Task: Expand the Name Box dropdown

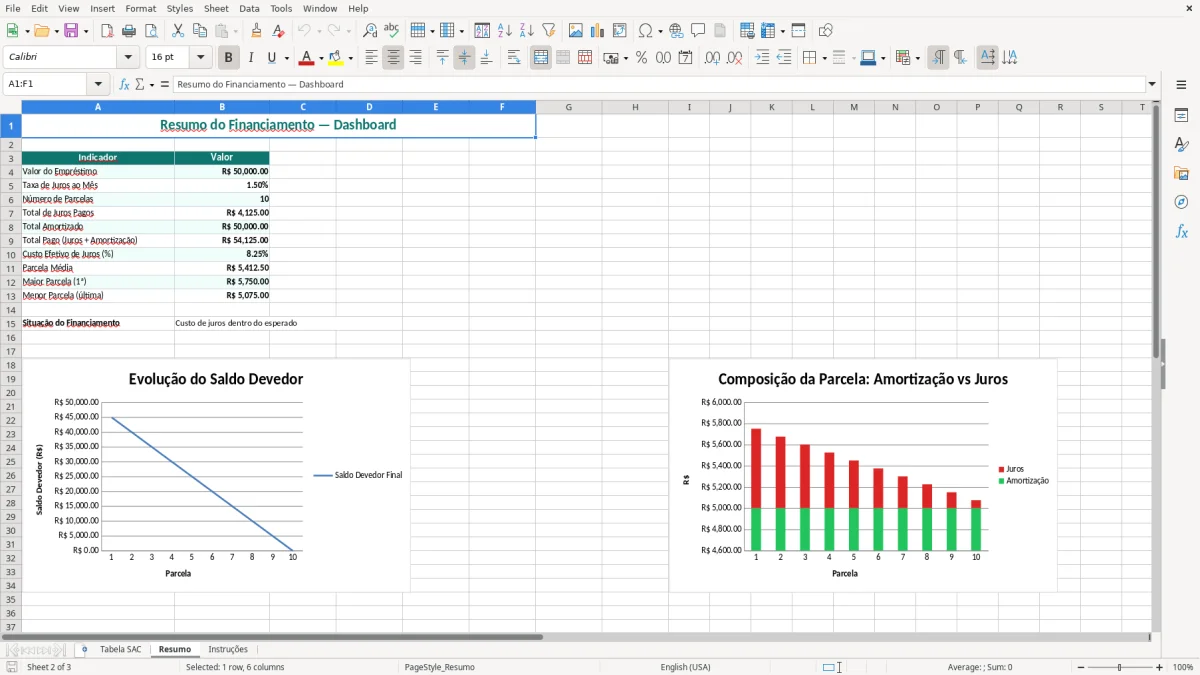Action: tap(98, 84)
